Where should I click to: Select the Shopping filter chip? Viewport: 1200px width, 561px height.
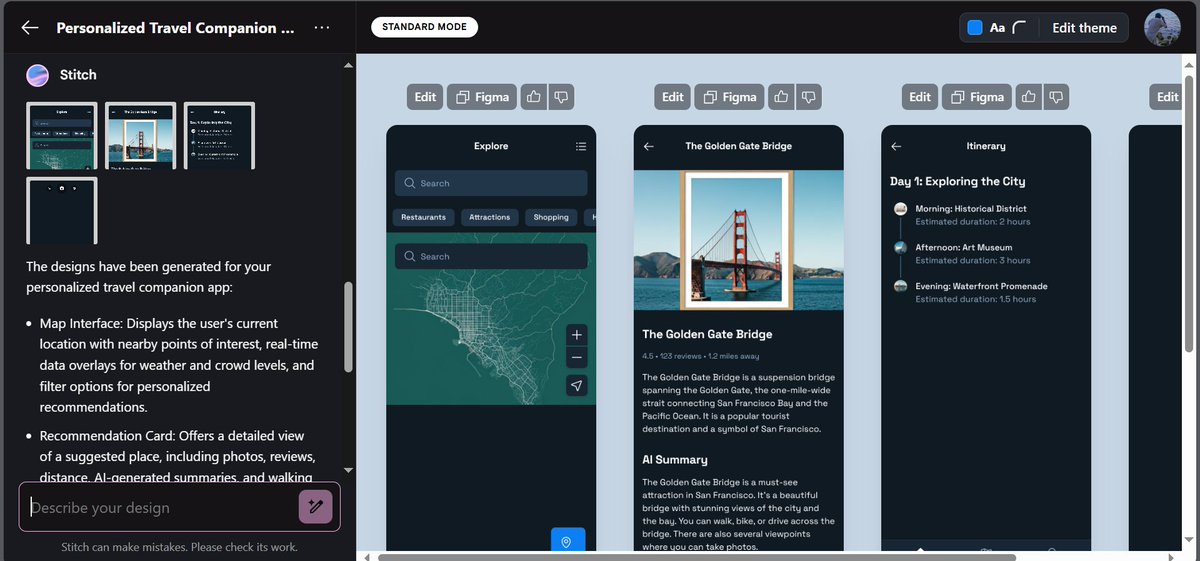[551, 217]
